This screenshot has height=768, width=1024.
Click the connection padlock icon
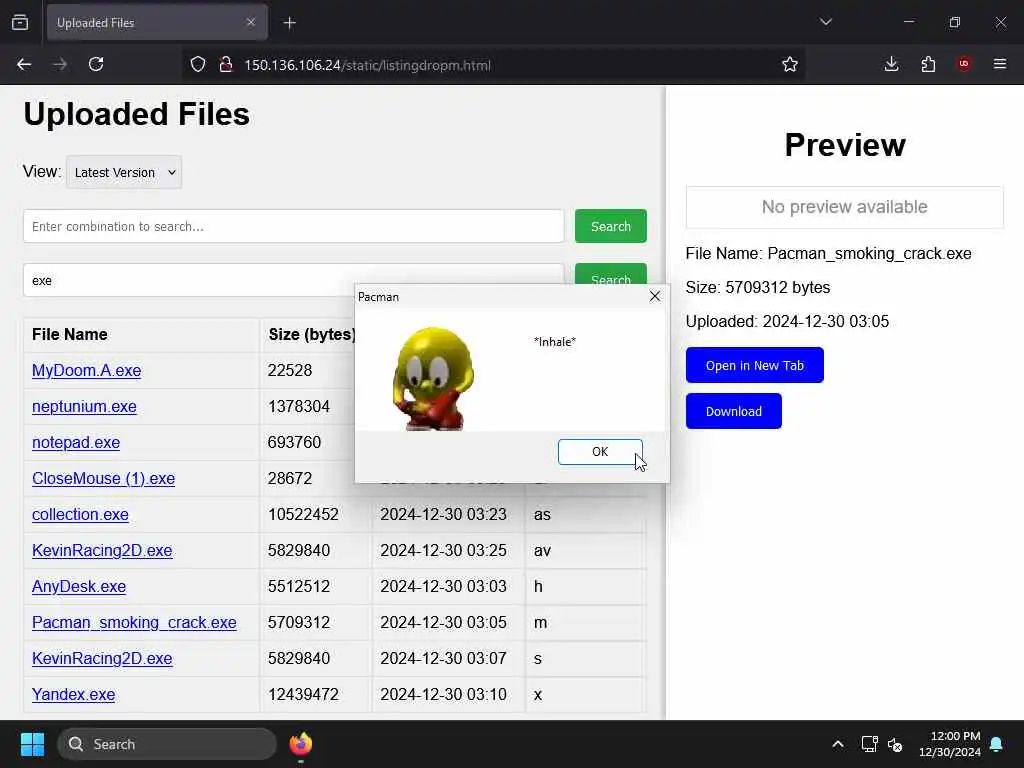point(226,64)
